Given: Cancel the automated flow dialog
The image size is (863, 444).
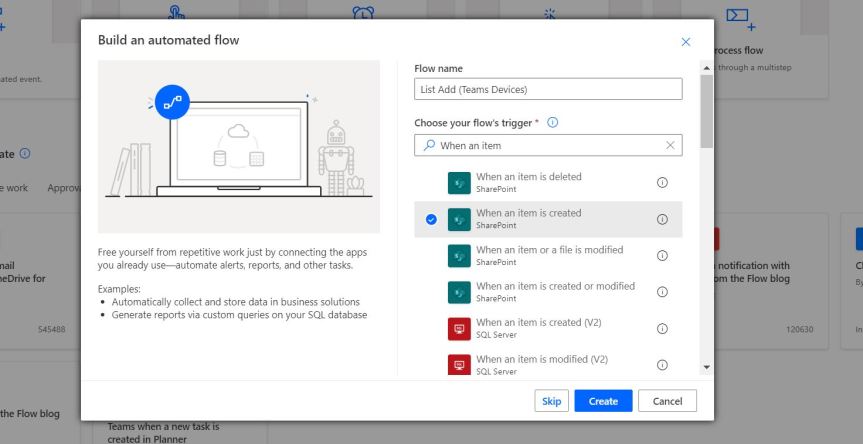Looking at the screenshot, I should tap(667, 401).
